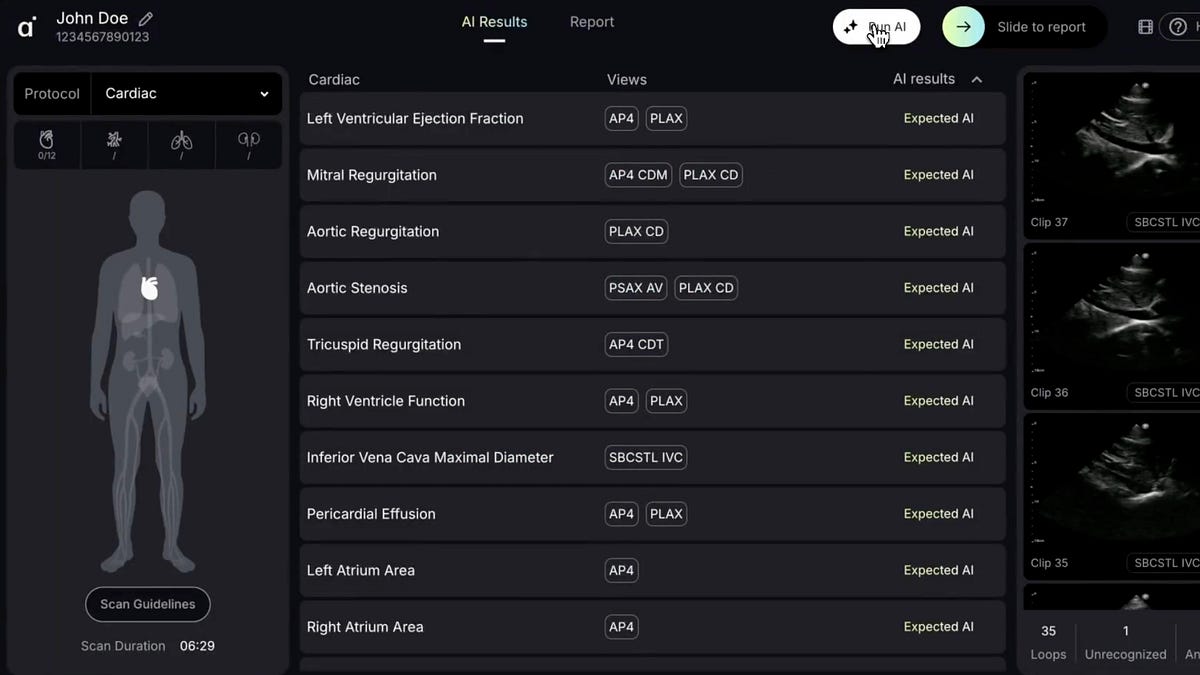
Task: Click the AP4 tag in Left Atrium Area row
Action: (x=622, y=571)
